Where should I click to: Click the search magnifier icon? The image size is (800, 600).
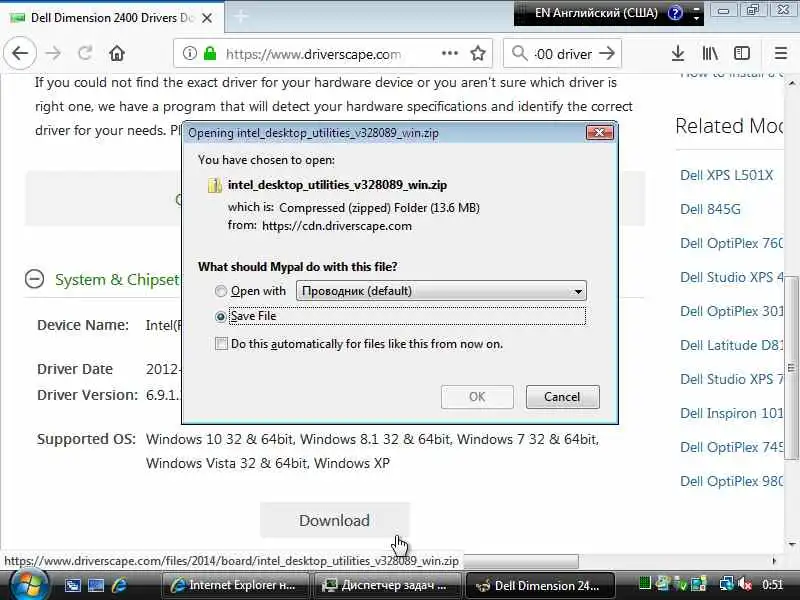point(519,53)
